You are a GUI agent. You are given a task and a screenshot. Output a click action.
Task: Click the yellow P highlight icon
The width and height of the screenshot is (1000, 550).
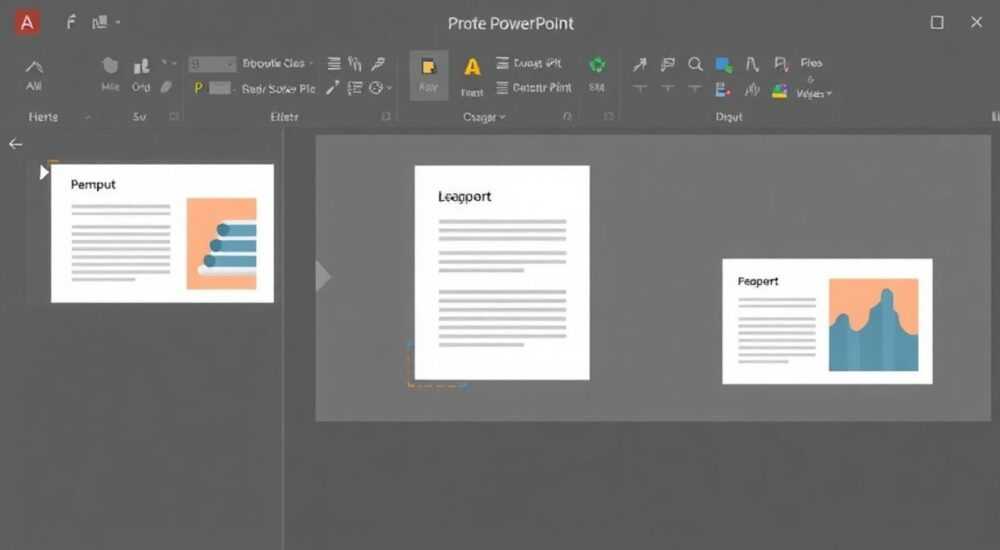point(198,88)
